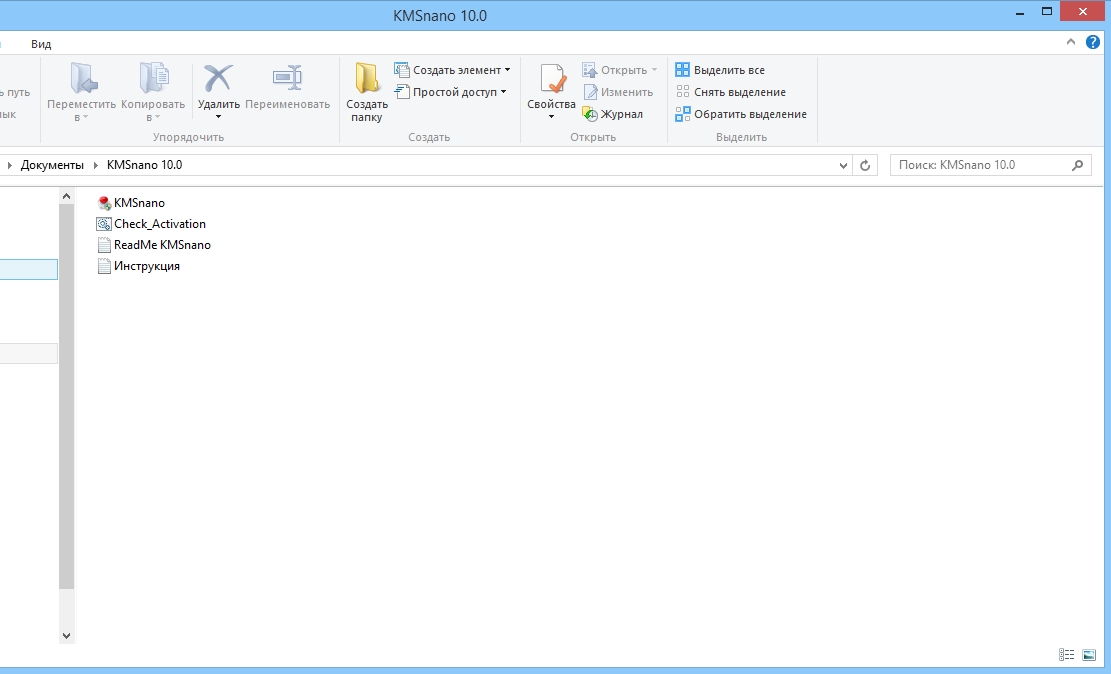Switch to large icons view in status bar
This screenshot has height=674, width=1111.
(1089, 655)
